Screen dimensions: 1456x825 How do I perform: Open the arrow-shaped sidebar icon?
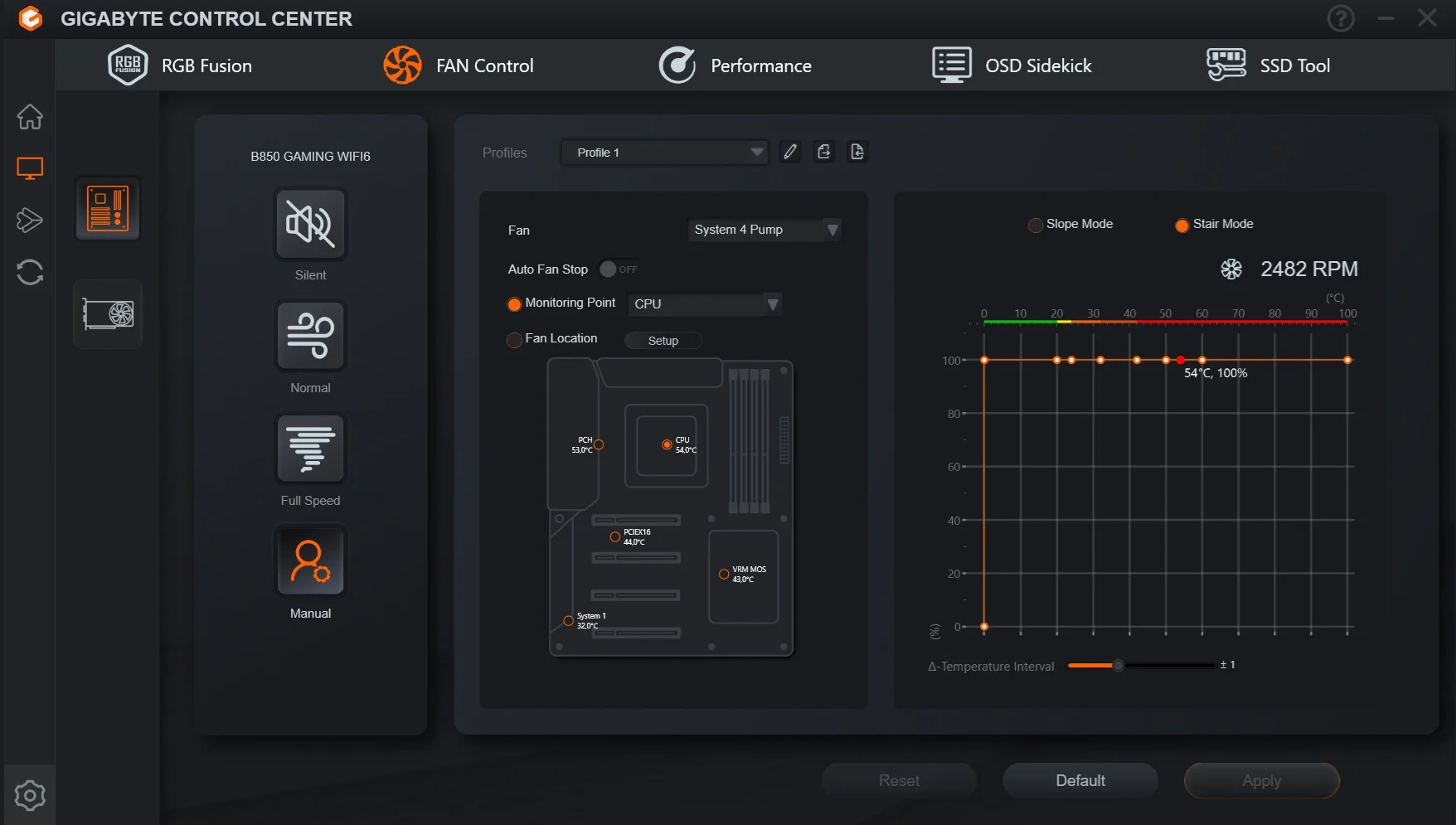[x=30, y=220]
